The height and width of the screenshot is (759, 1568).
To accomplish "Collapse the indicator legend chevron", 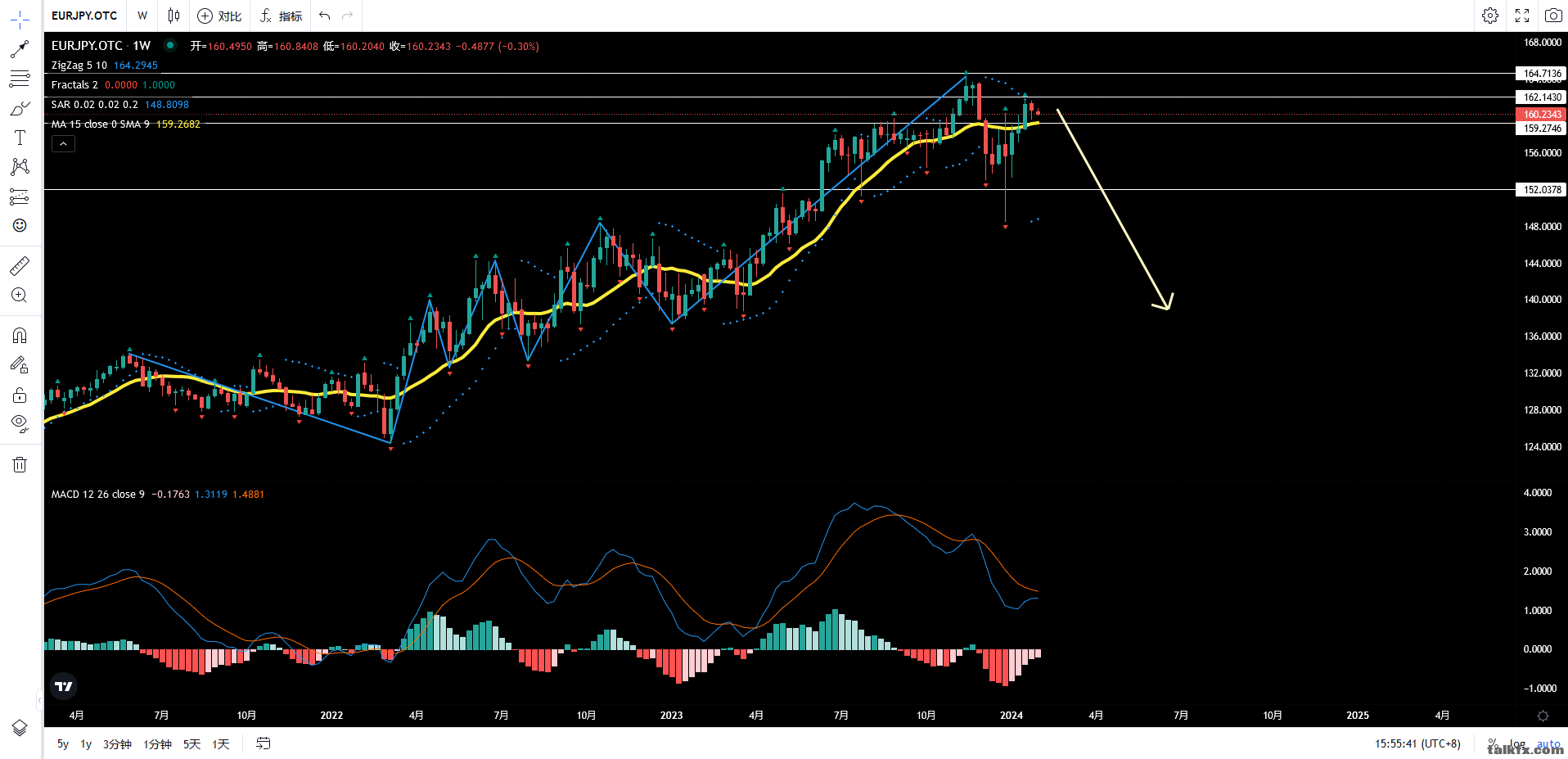I will point(63,143).
